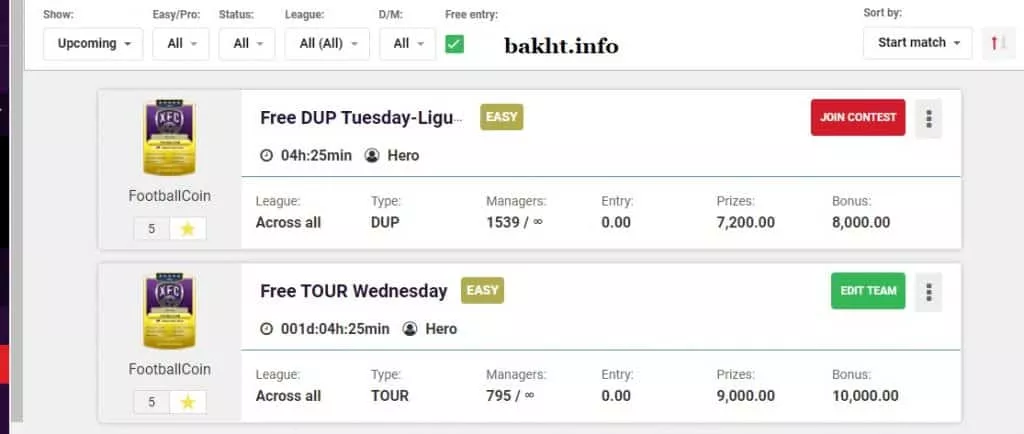Click the EASY badge on Free DUP Tuesday
Viewport: 1024px width, 434px height.
(x=502, y=117)
